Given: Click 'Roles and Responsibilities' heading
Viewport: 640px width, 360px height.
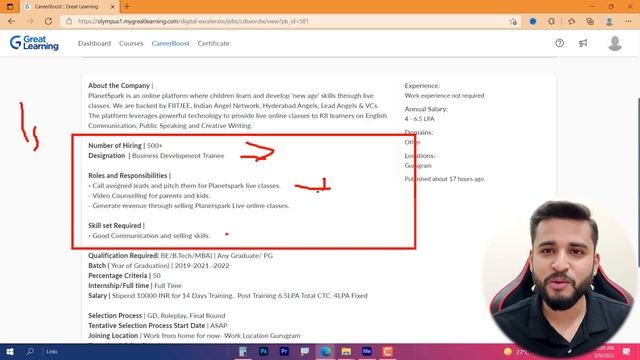Looking at the screenshot, I should click(x=128, y=176).
